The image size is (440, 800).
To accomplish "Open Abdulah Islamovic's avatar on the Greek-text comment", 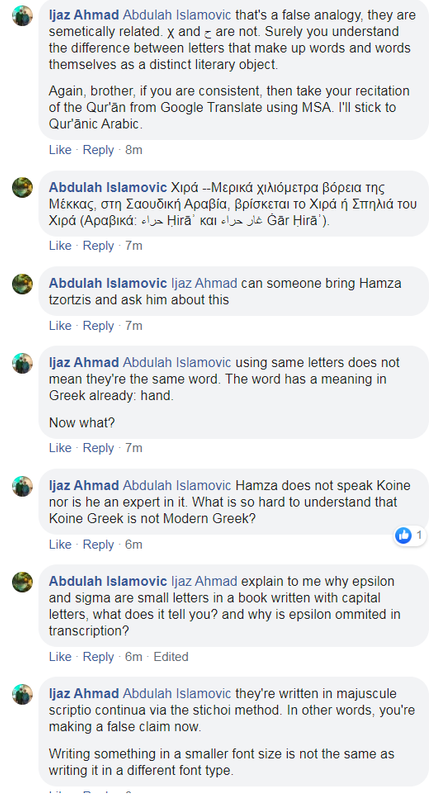I will click(22, 187).
